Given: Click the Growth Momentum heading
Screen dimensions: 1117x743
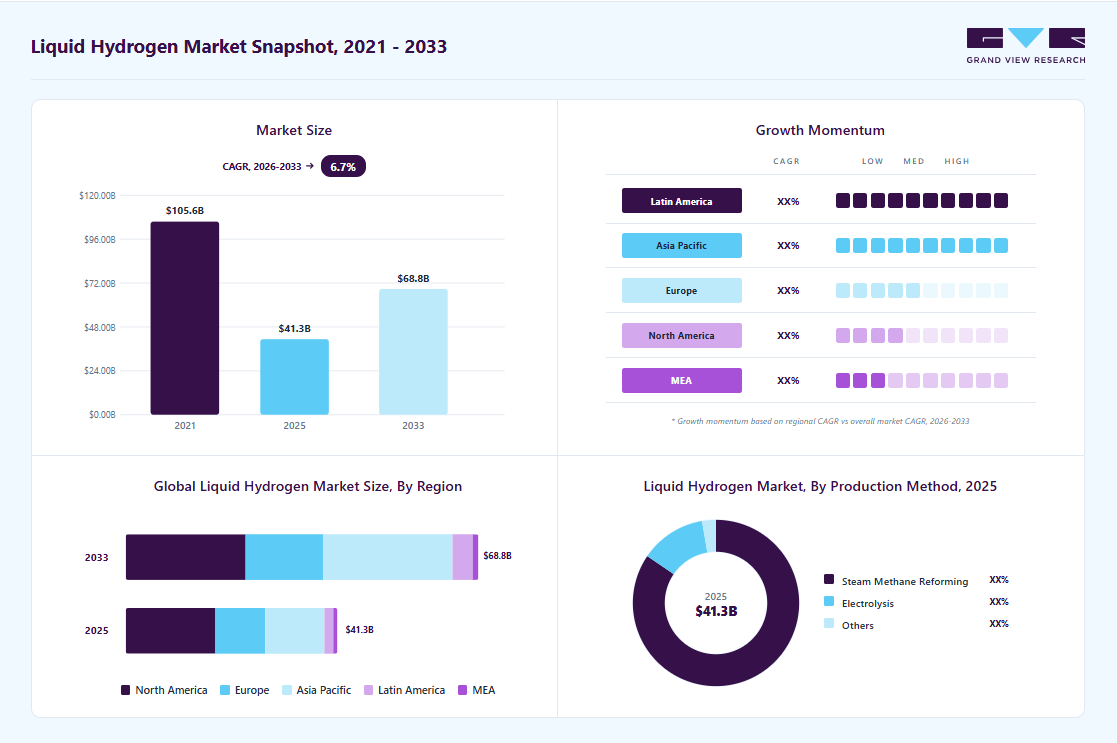Looking at the screenshot, I should [820, 130].
